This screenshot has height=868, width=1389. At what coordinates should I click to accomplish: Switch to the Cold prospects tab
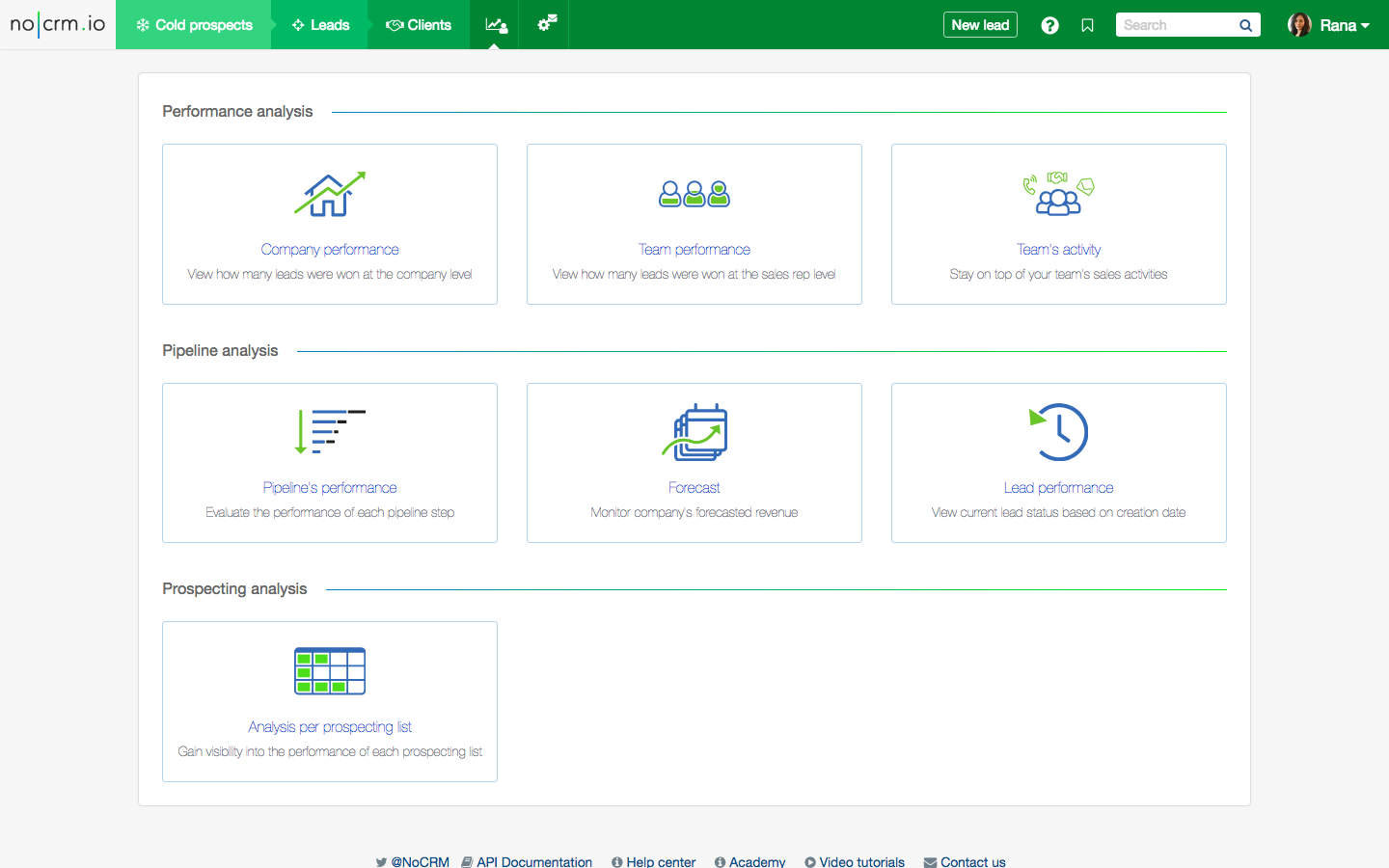click(x=193, y=24)
